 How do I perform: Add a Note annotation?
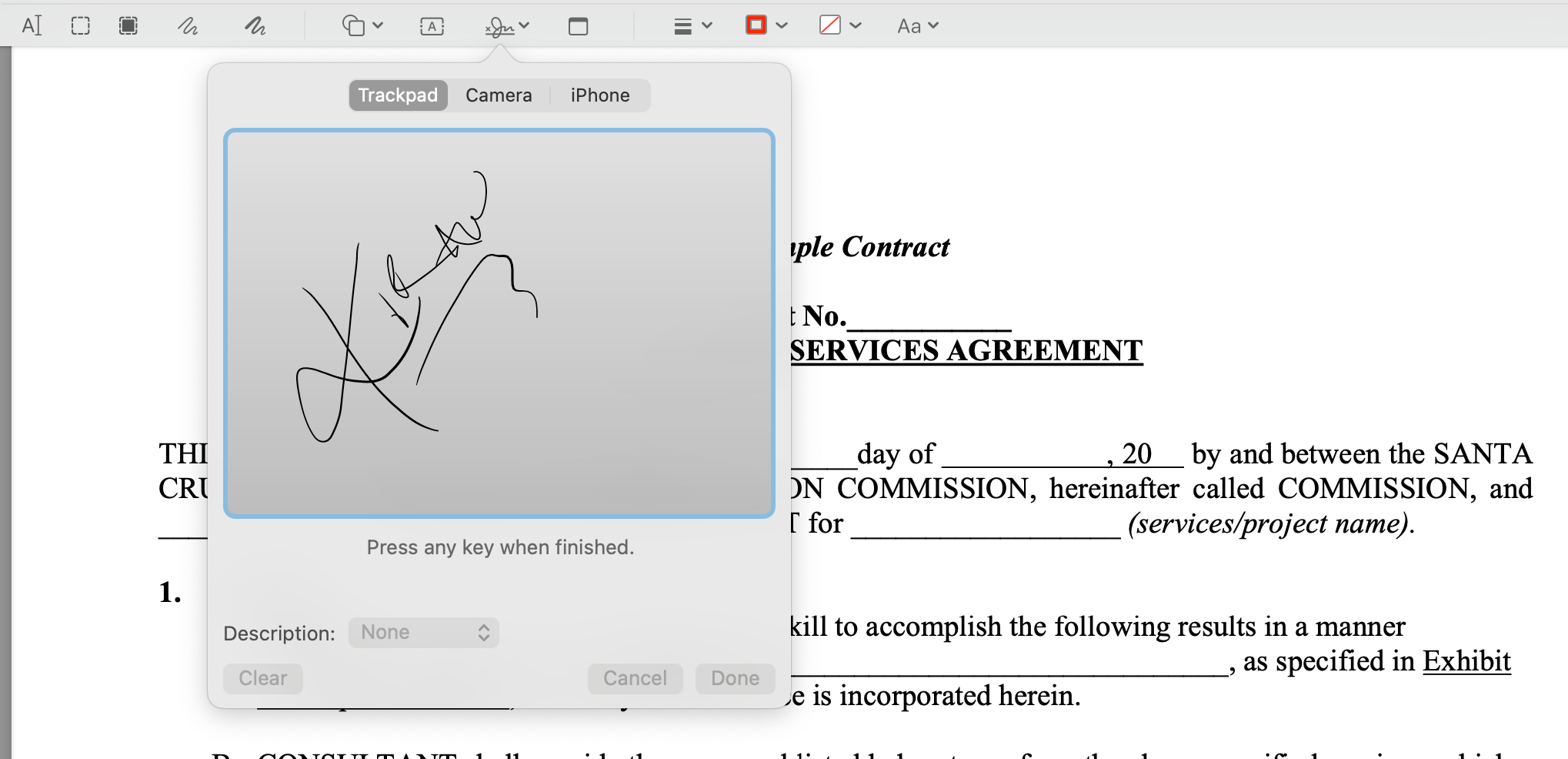tap(578, 26)
